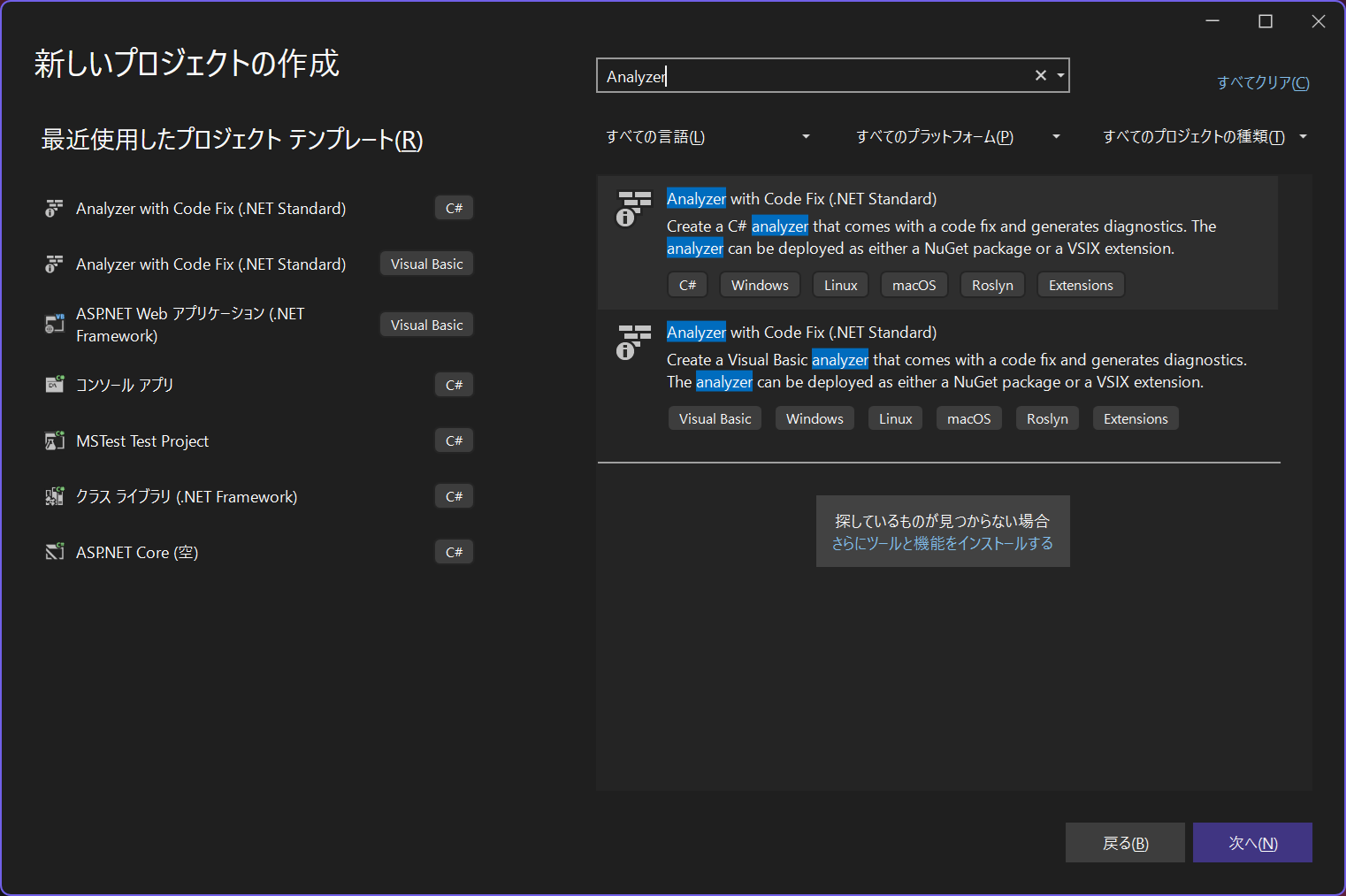Click the Roslyn tag on C# analyzer result
The height and width of the screenshot is (896, 1346).
992,285
